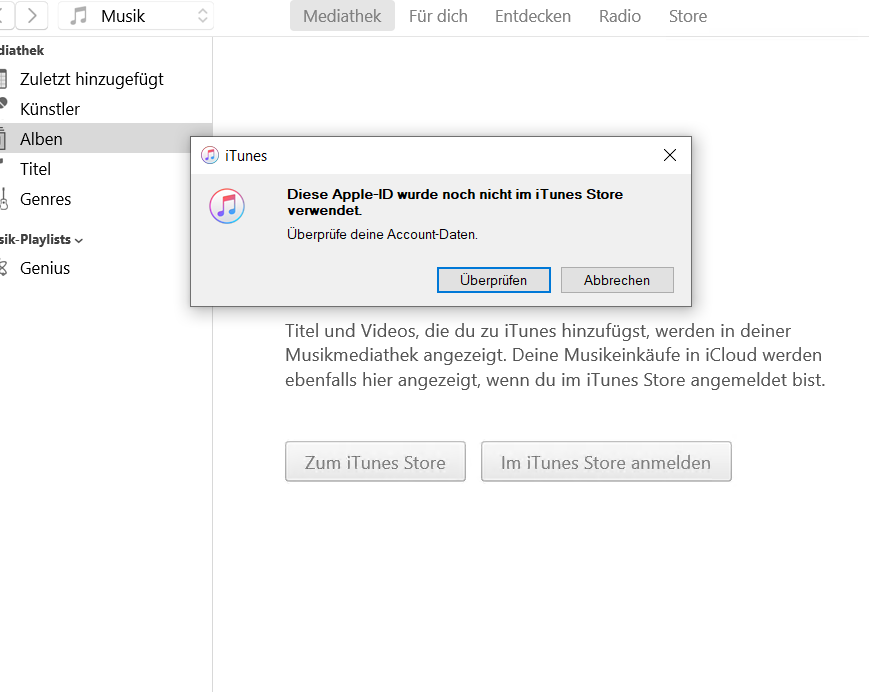This screenshot has height=692, width=869.
Task: Click the music note icon beside Musik
Action: (78, 16)
